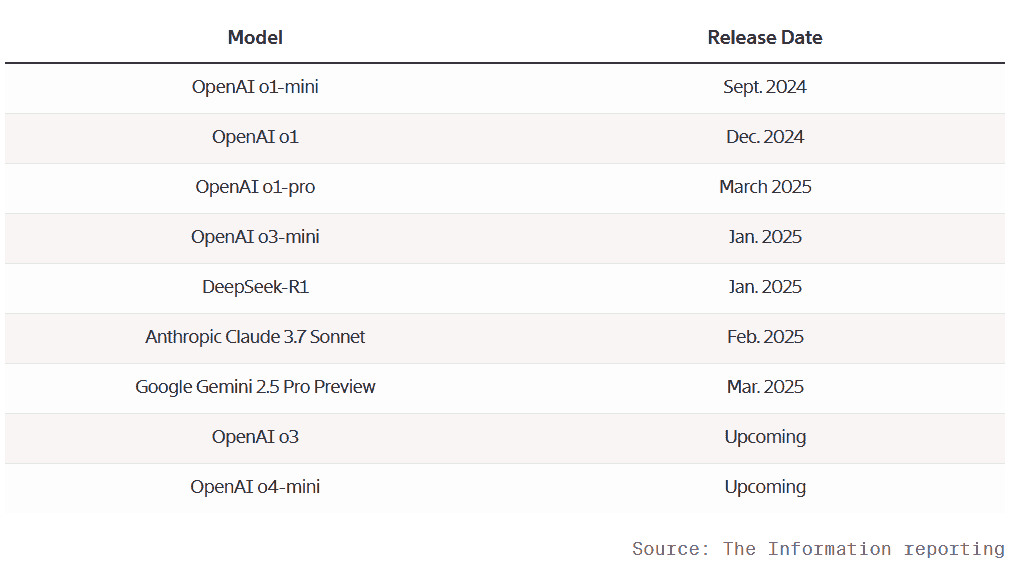This screenshot has height=574, width=1009.
Task: Select the OpenAI o3 model name
Action: point(255,437)
